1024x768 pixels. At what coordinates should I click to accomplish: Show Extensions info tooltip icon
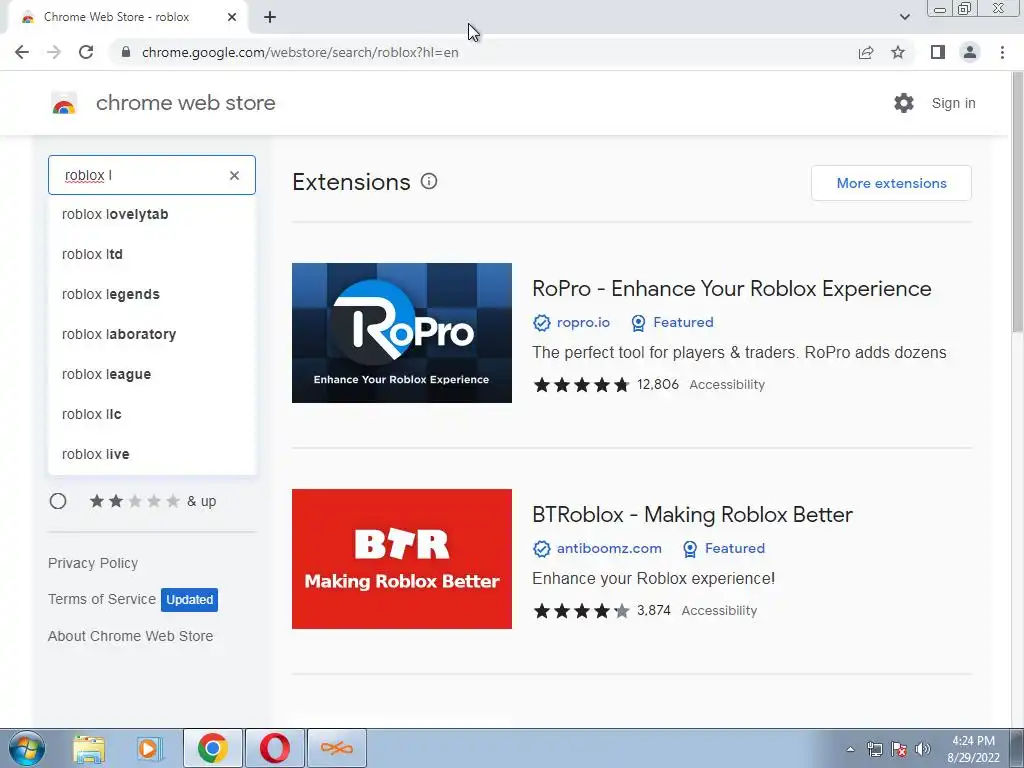[x=428, y=182]
